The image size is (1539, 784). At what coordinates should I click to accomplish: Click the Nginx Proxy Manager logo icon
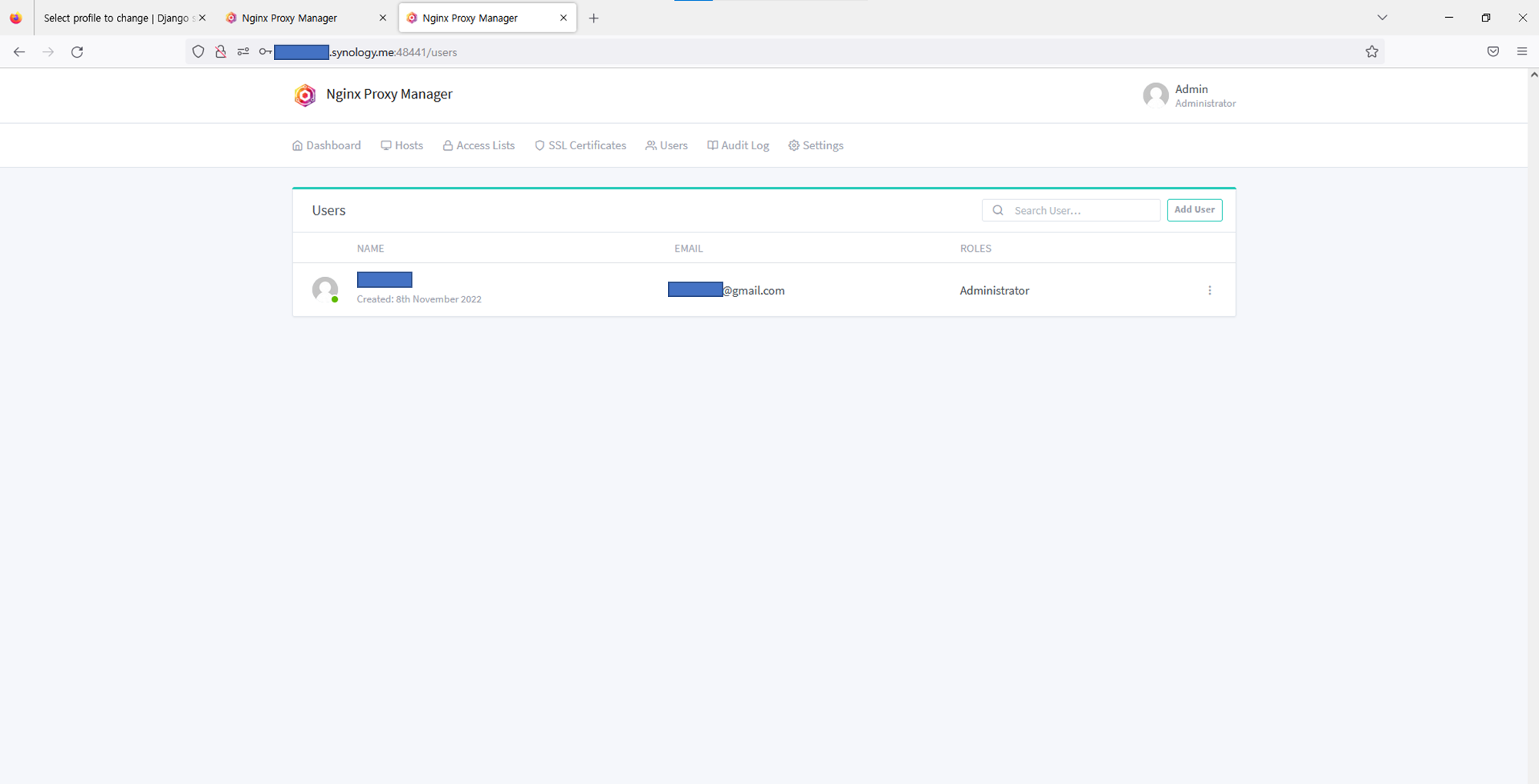pos(305,95)
